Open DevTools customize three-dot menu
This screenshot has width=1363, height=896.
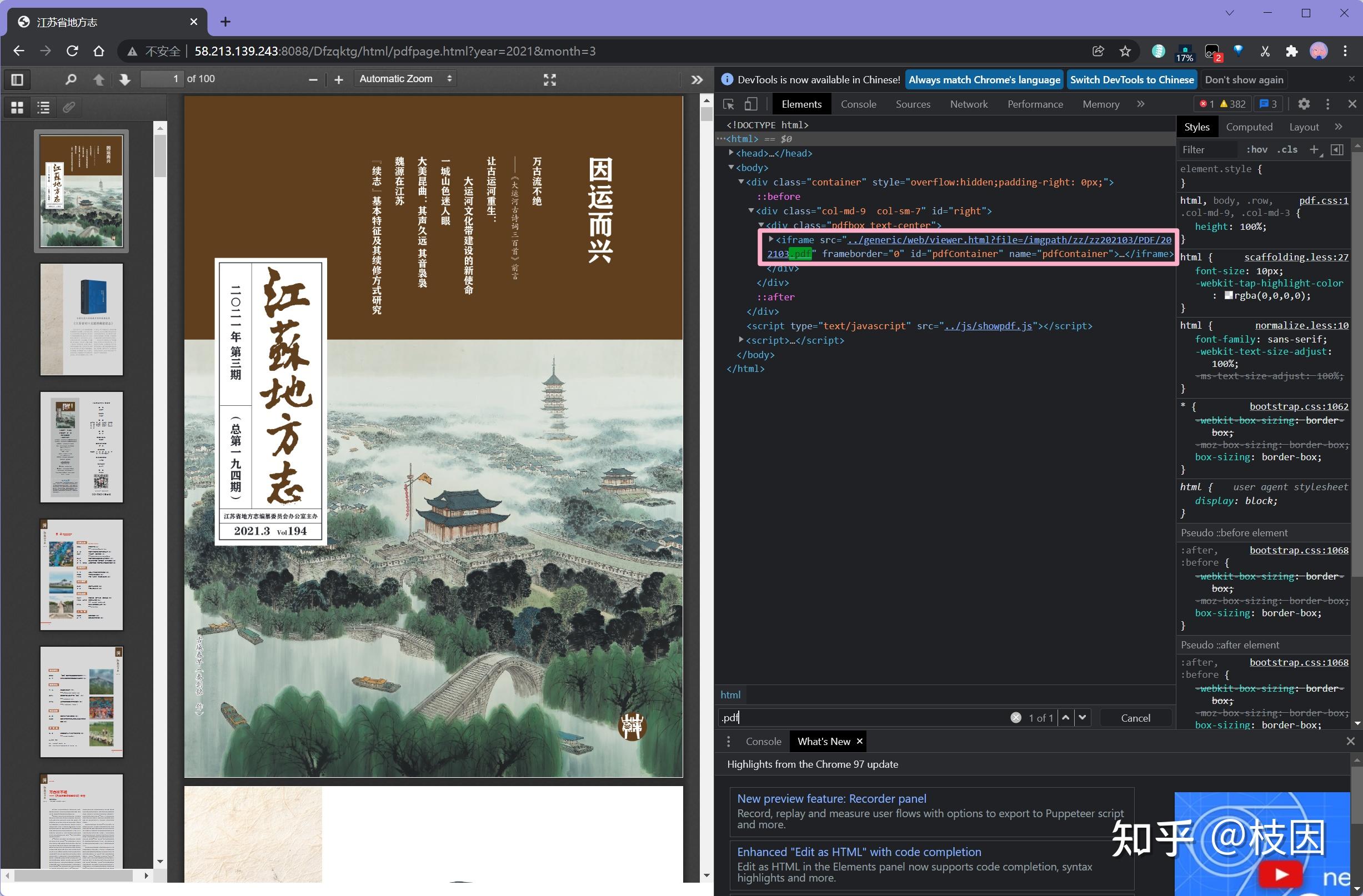[1327, 104]
